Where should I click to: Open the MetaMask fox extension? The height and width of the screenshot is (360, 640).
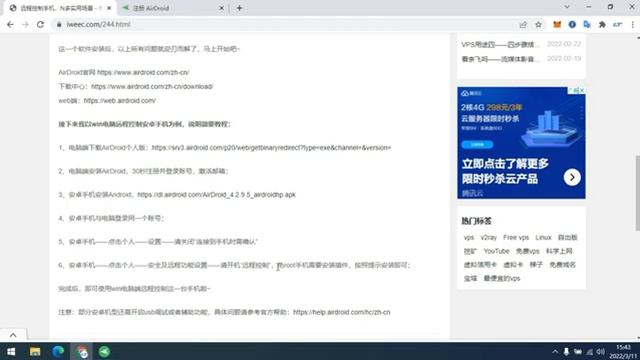[557, 24]
